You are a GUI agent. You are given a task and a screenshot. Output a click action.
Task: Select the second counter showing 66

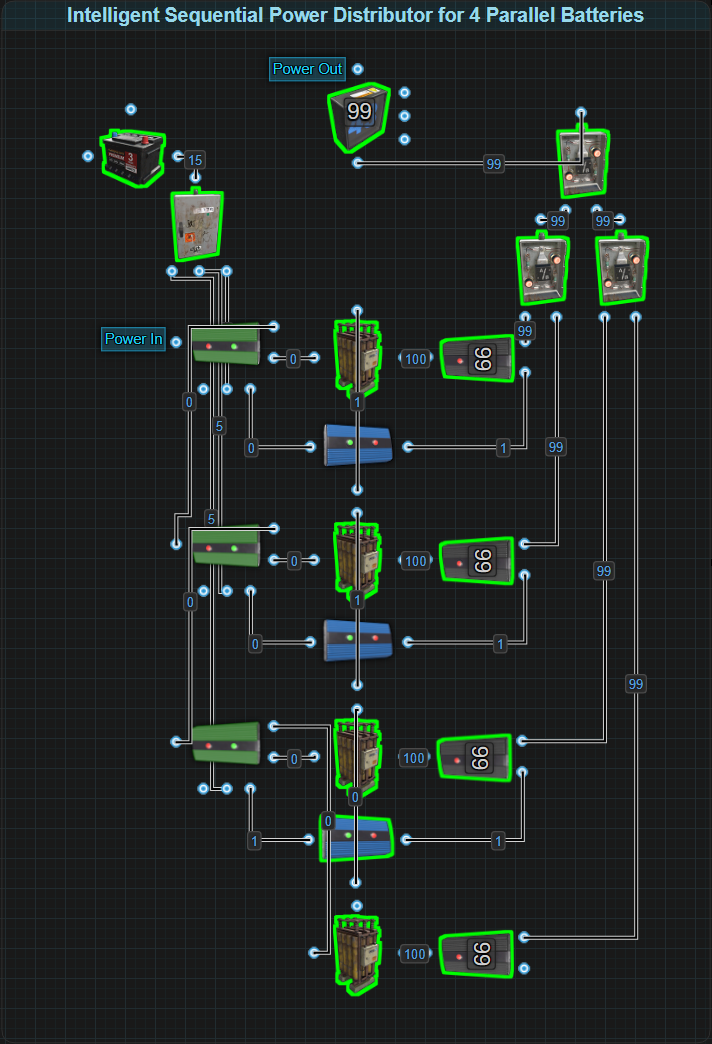click(x=477, y=561)
